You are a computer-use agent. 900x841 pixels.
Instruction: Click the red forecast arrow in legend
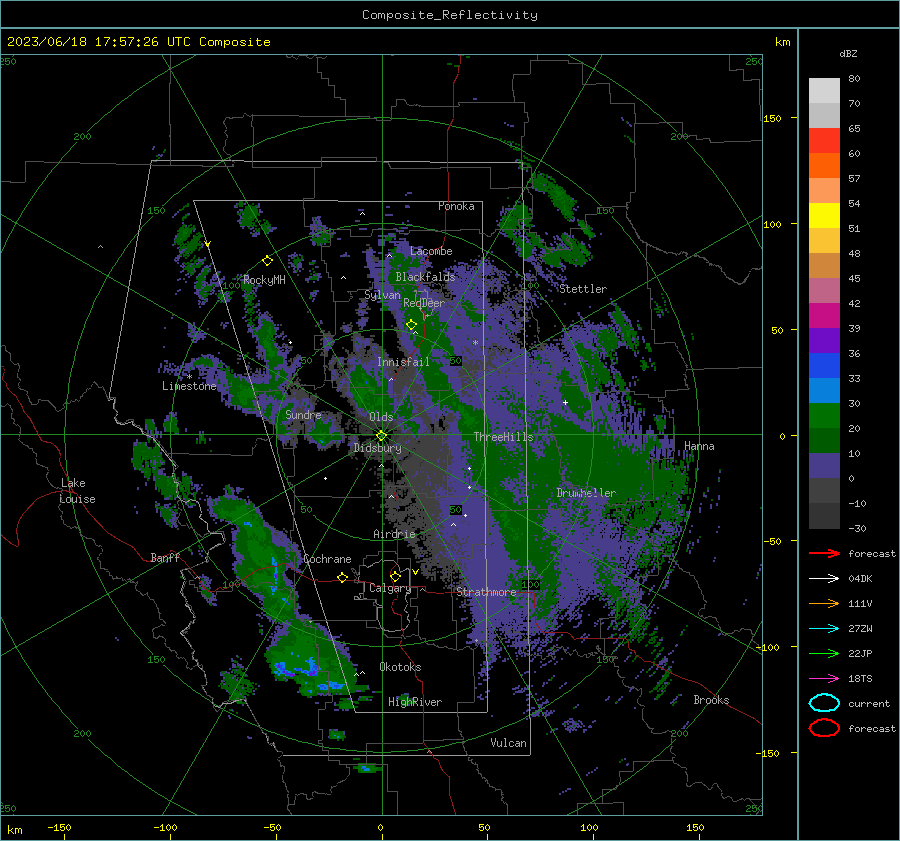824,553
